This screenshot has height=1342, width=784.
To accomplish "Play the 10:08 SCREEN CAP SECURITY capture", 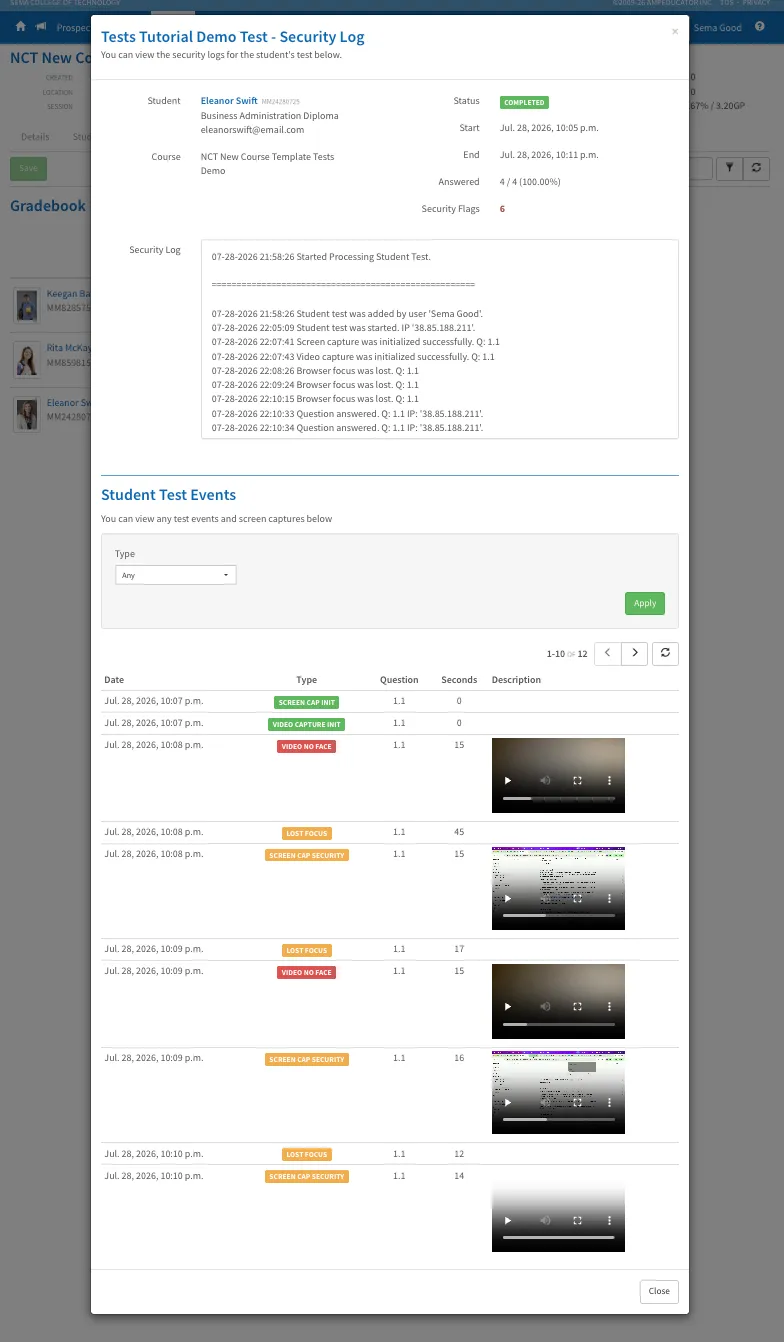I will [x=507, y=897].
